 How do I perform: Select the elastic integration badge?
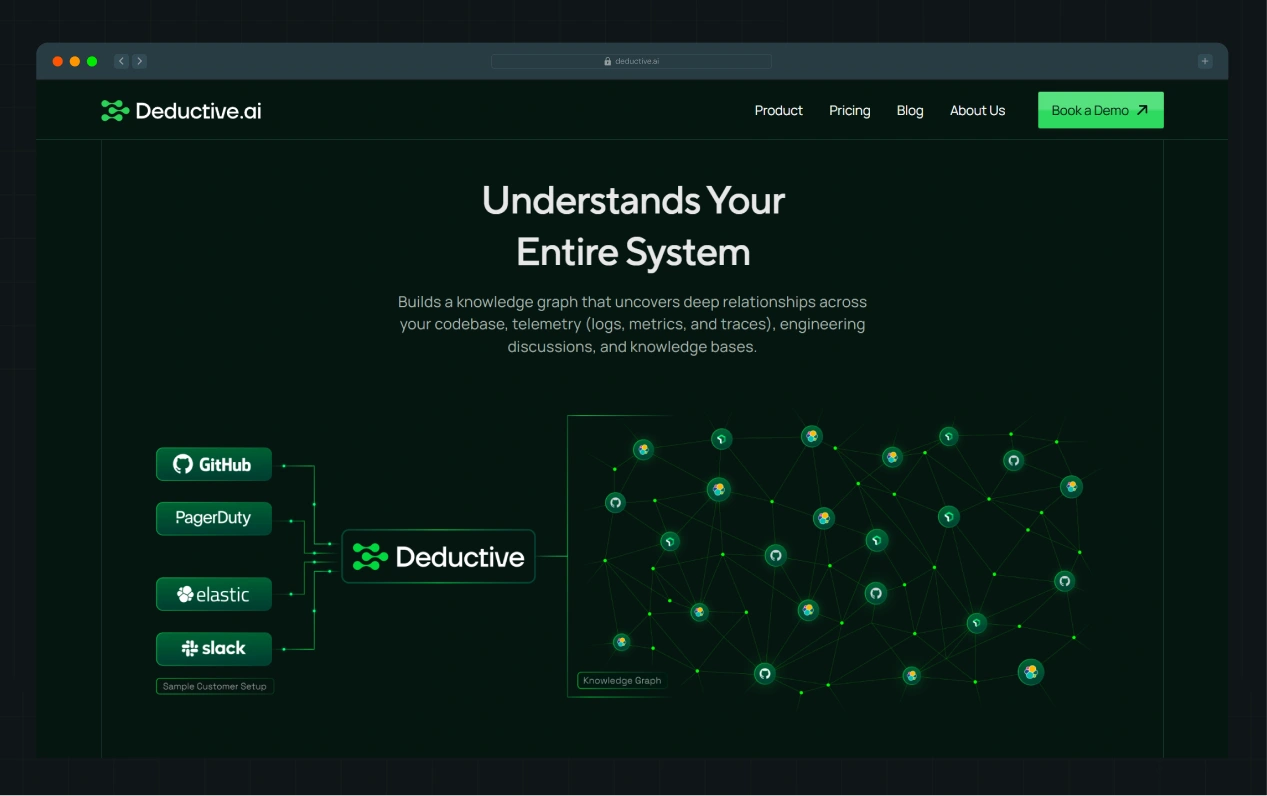[213, 594]
